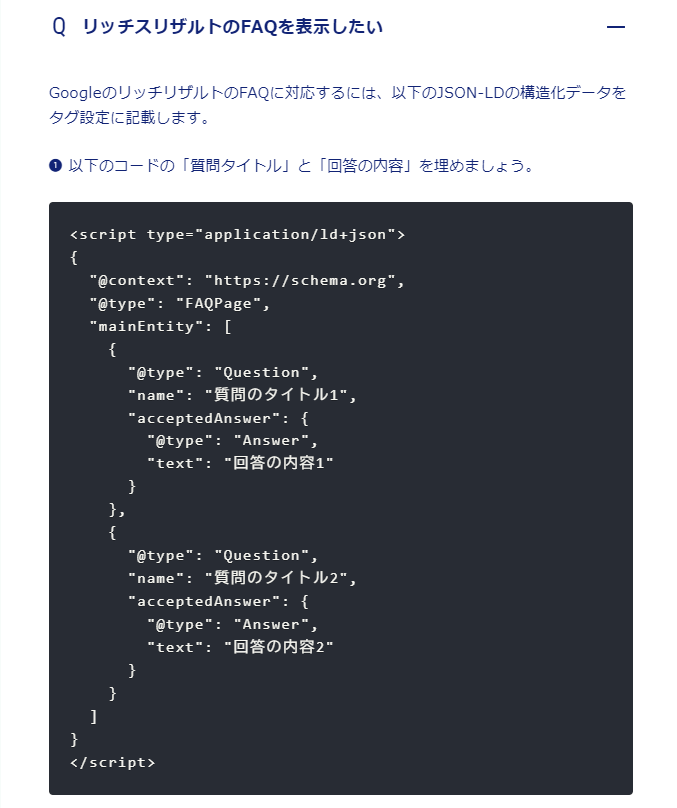The image size is (677, 808).
Task: Click the text 質問のタイトル1 in code
Action: pyautogui.click(x=276, y=395)
